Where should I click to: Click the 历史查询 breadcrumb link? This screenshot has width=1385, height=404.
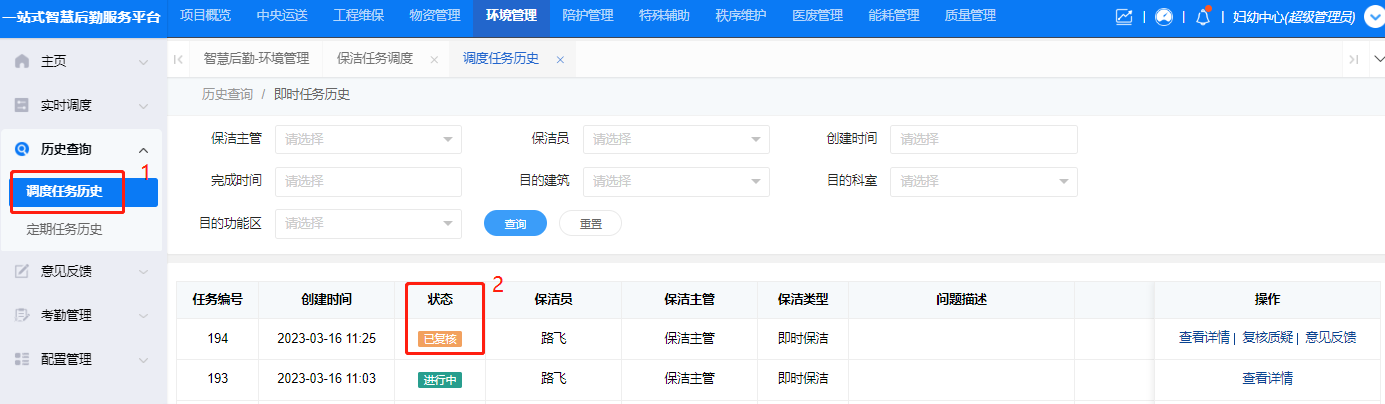[227, 95]
